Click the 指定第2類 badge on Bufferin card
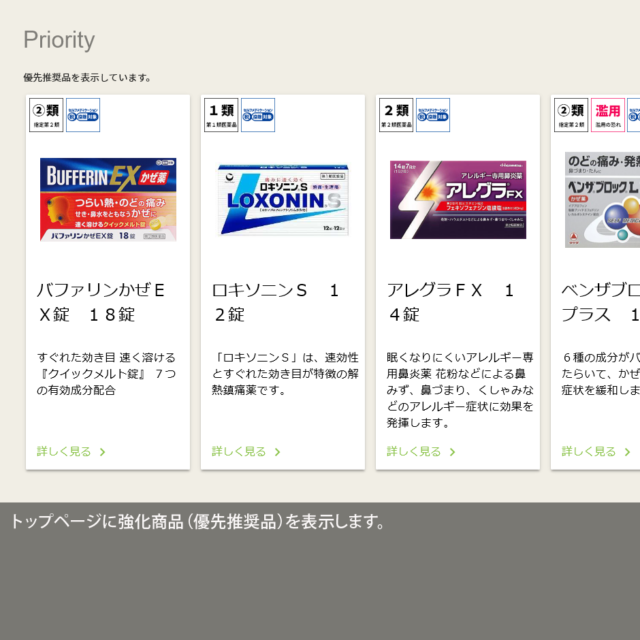This screenshot has width=640, height=640. tap(47, 115)
